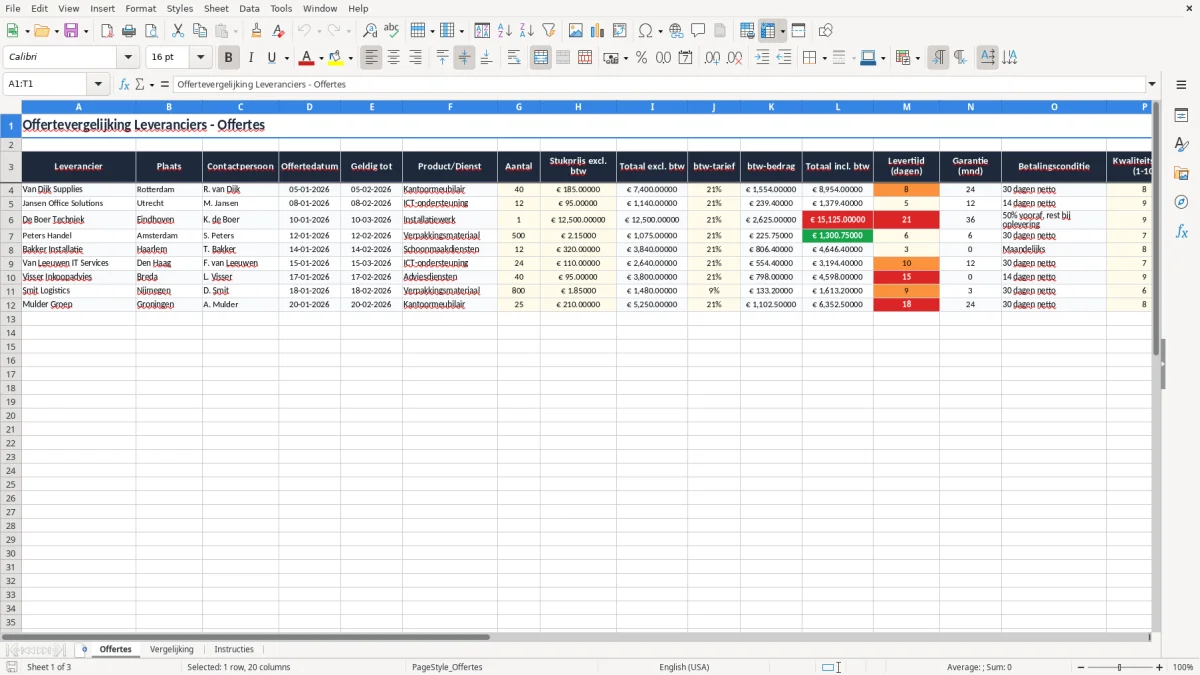Open the conditional formatting dropdown arrow

[x=917, y=58]
